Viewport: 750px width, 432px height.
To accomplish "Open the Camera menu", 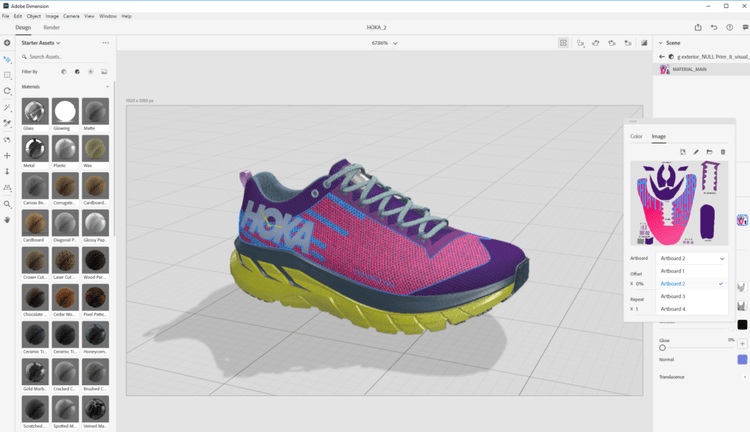I will (x=71, y=16).
